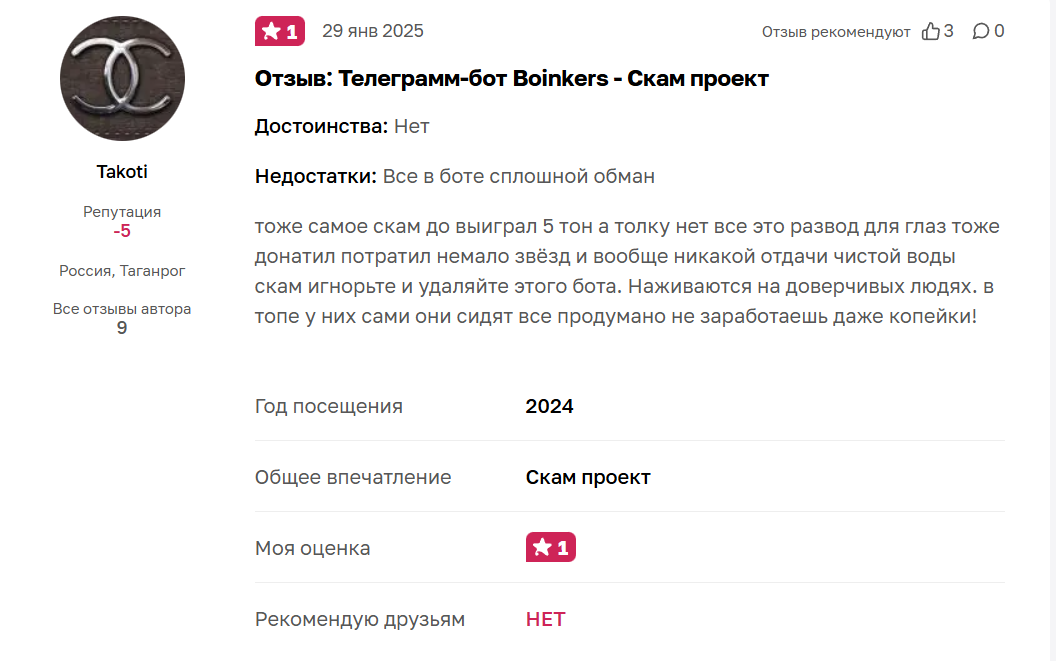The height and width of the screenshot is (661, 1056).
Task: Click the review body text paragraph
Action: (627, 272)
